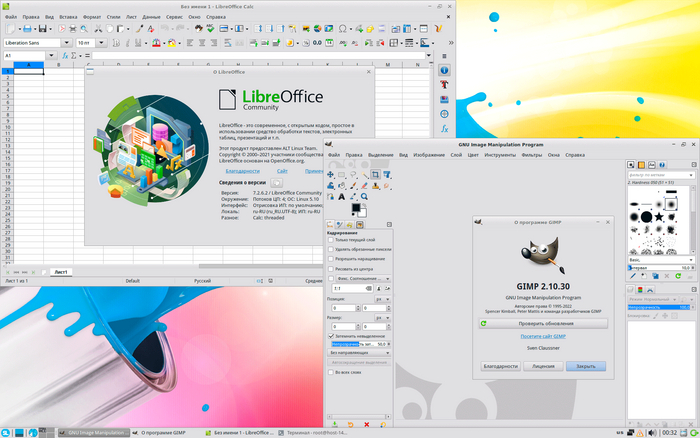Click the Лицензия button
Screen dimensions: 700x438
pos(543,366)
